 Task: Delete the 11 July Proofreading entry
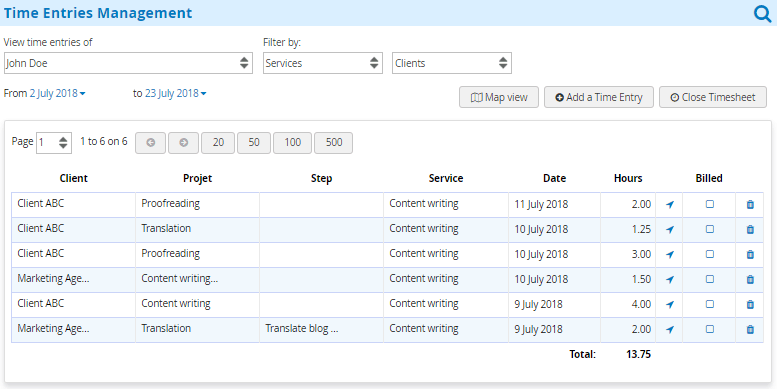coord(750,204)
